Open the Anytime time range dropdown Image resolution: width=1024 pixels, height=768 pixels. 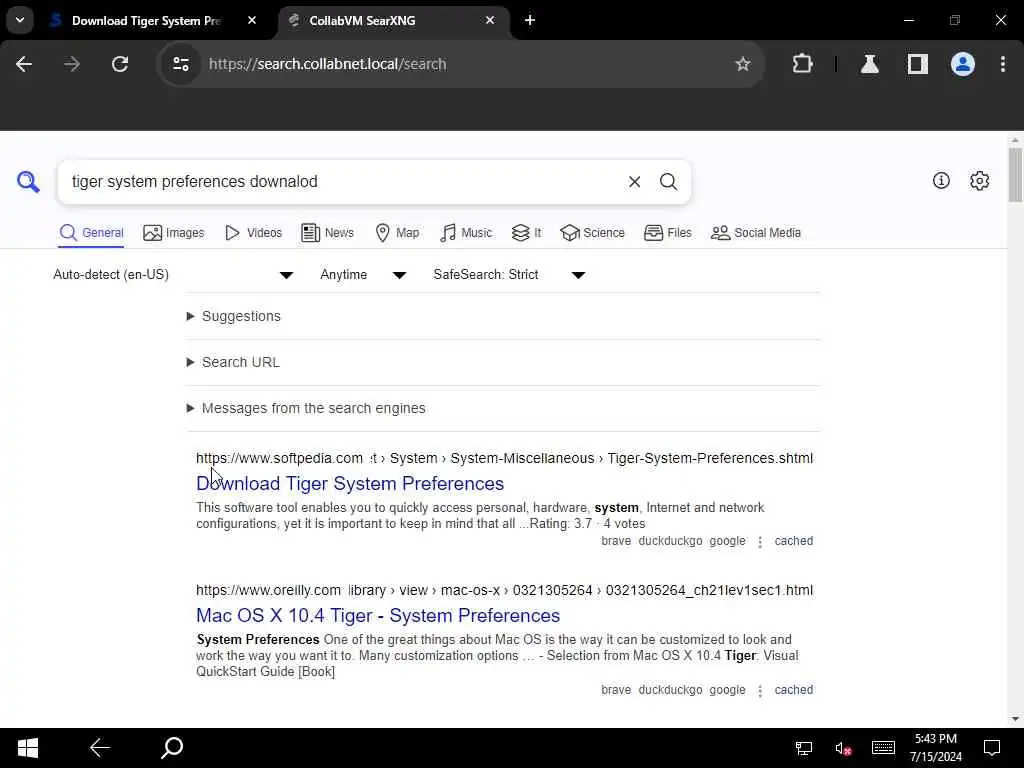point(363,275)
